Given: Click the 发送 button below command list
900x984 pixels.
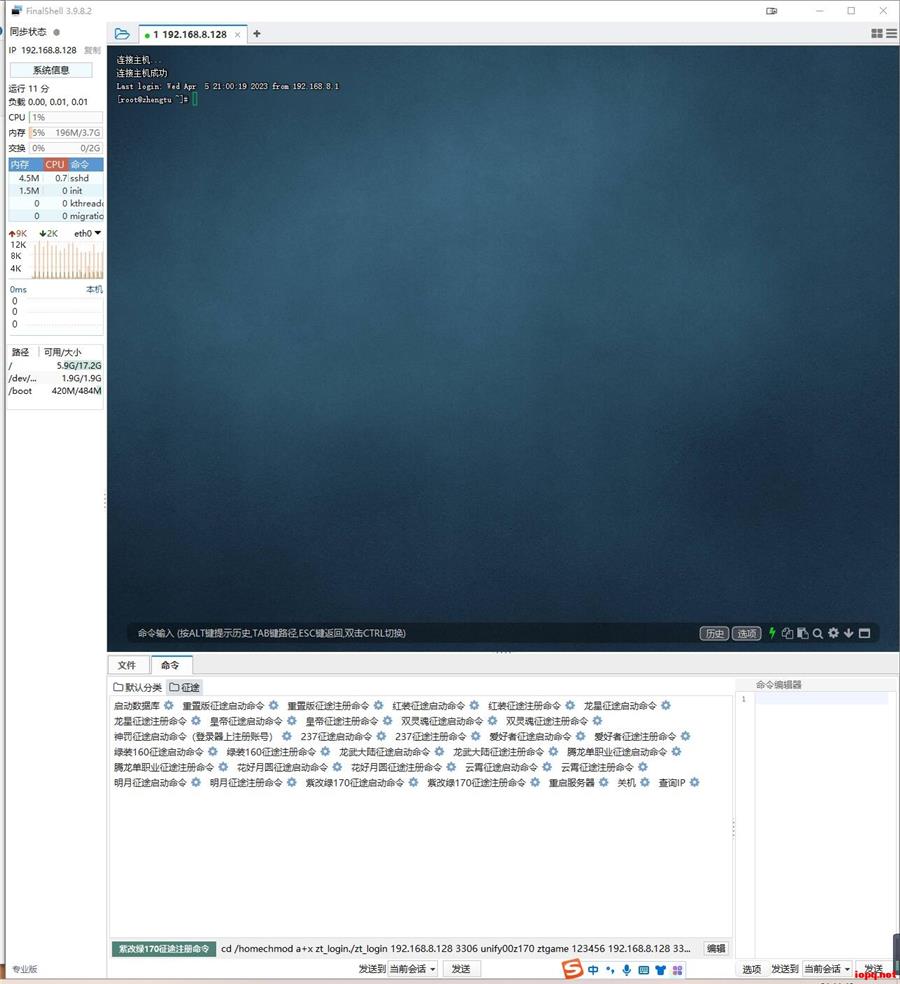Looking at the screenshot, I should pos(461,969).
